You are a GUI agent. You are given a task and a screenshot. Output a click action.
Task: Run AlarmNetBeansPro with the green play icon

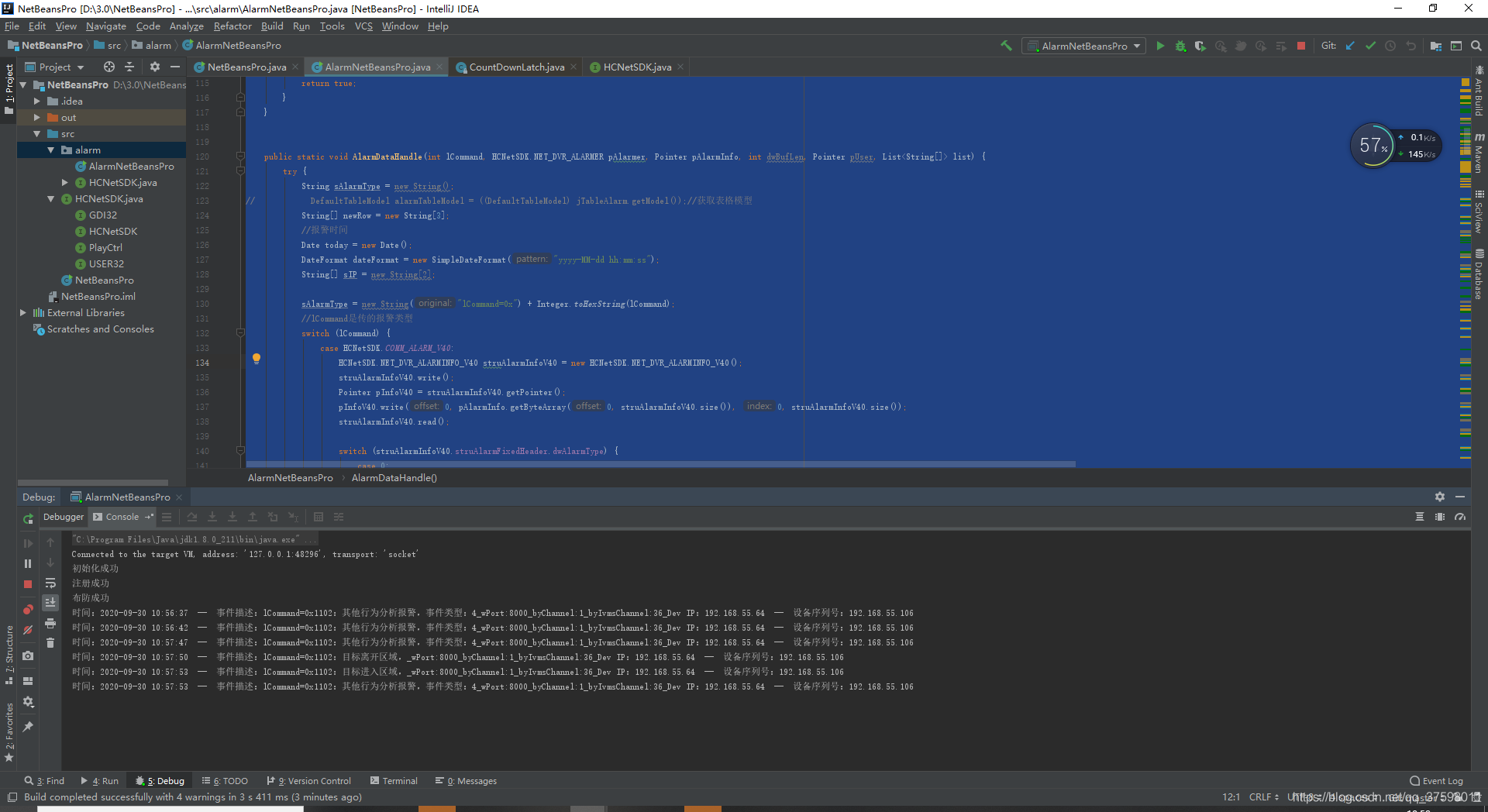point(1160,46)
